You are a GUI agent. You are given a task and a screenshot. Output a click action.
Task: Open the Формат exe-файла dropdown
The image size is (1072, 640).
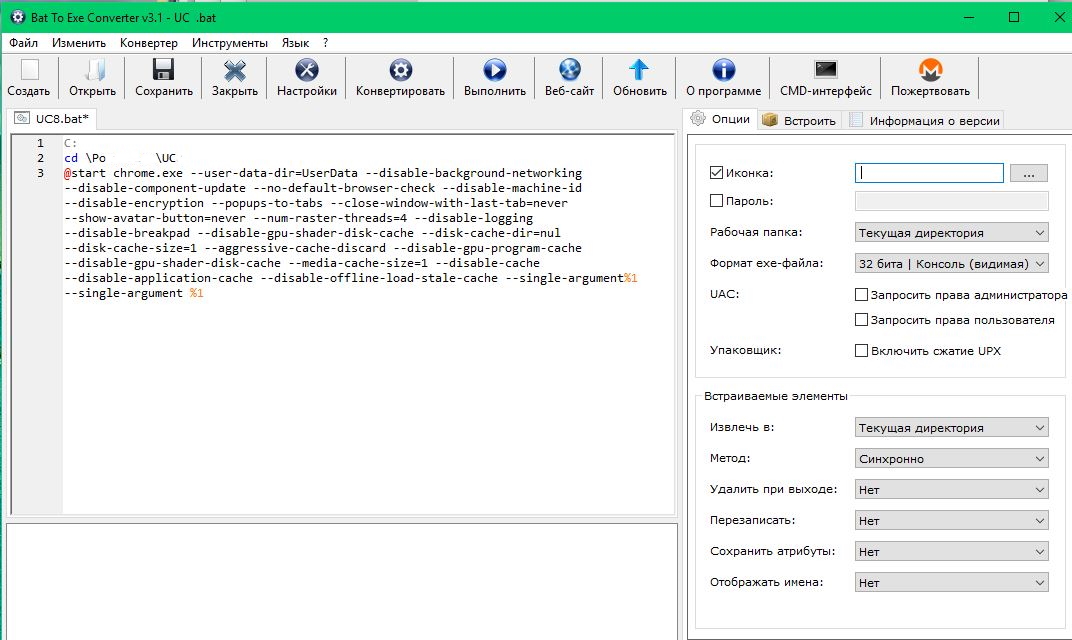pos(951,263)
